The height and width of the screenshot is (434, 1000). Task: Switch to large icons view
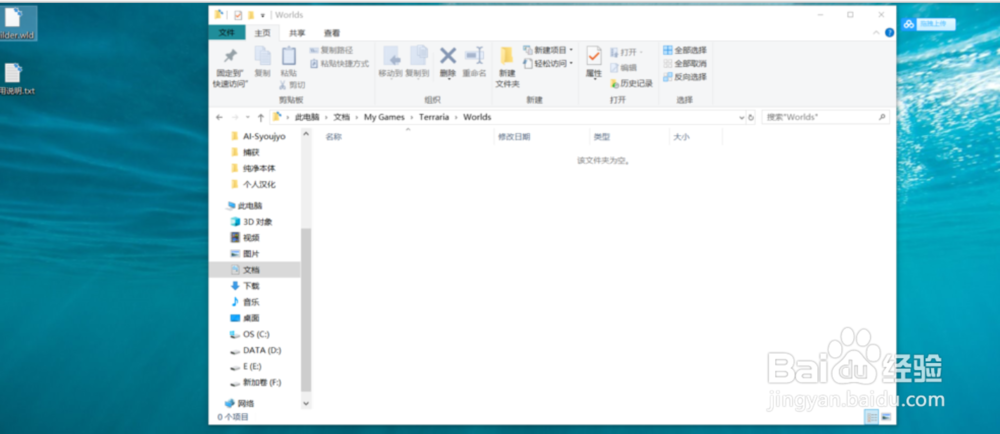tap(885, 417)
